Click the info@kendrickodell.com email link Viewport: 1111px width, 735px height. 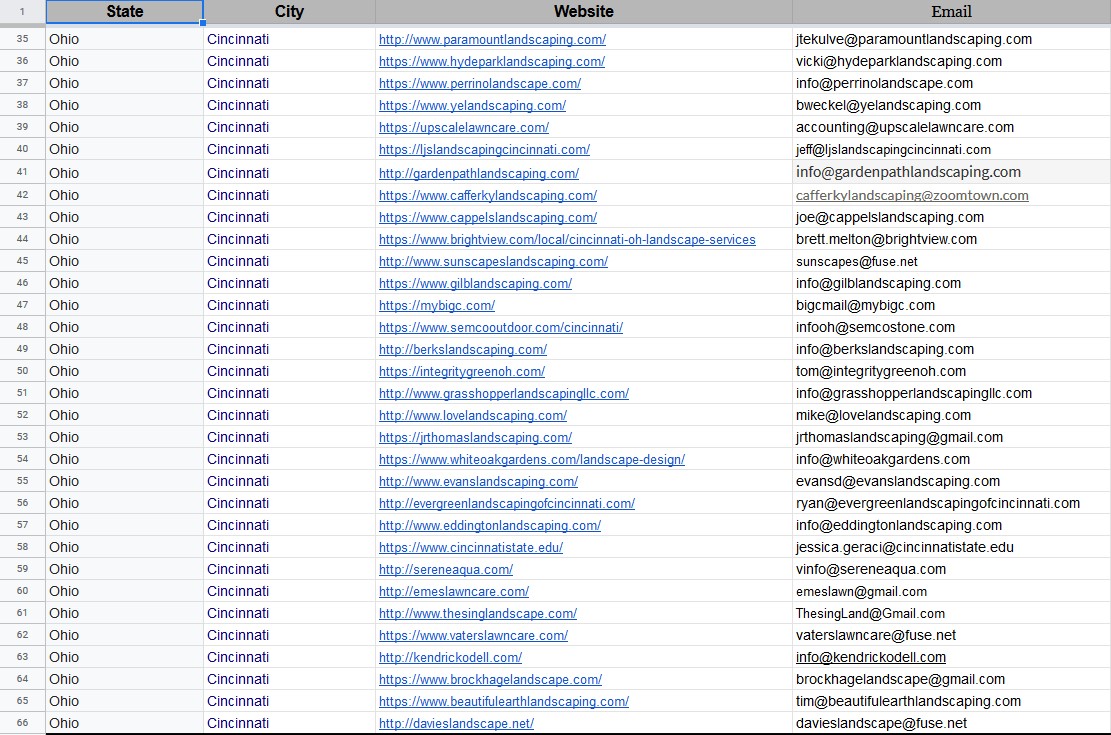pyautogui.click(x=871, y=657)
